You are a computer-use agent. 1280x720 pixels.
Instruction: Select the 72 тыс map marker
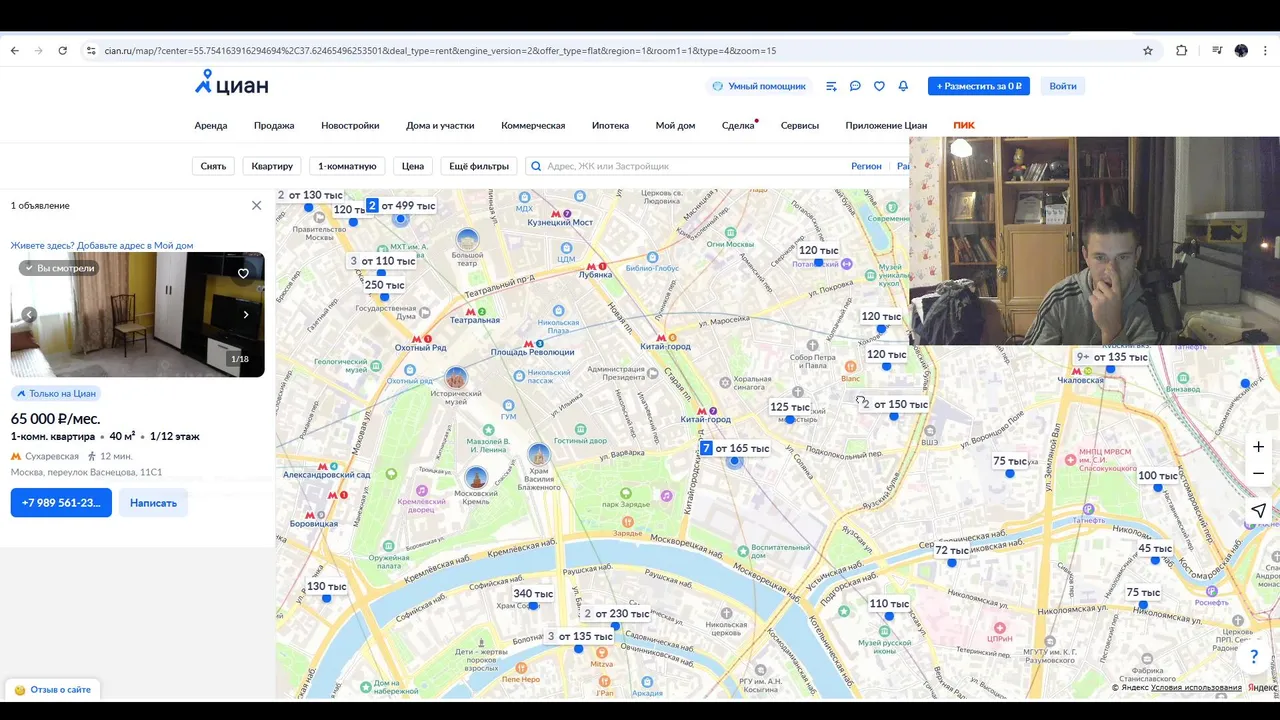[952, 550]
